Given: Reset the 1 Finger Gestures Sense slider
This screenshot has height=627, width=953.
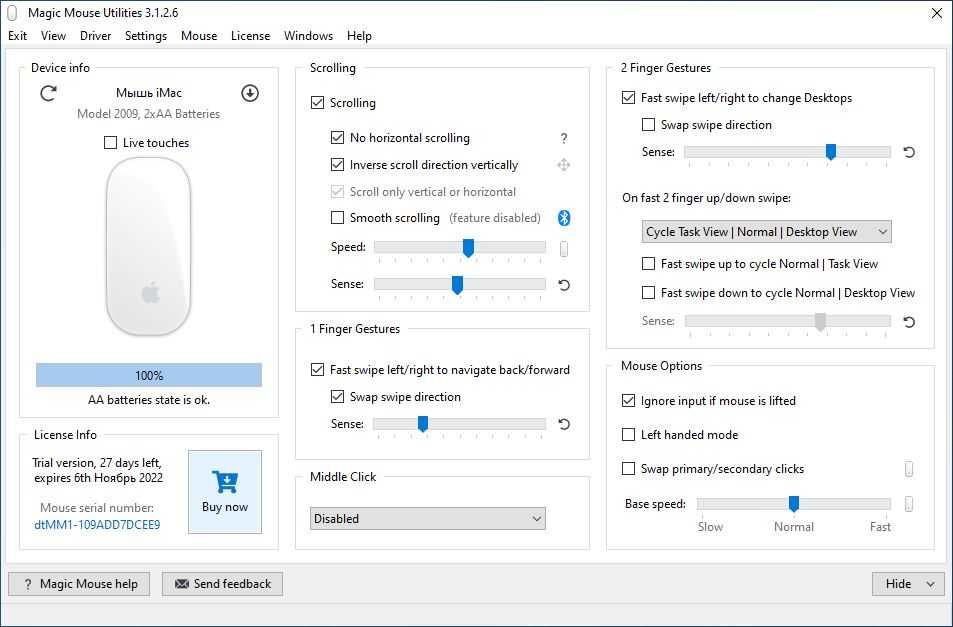Looking at the screenshot, I should 564,424.
